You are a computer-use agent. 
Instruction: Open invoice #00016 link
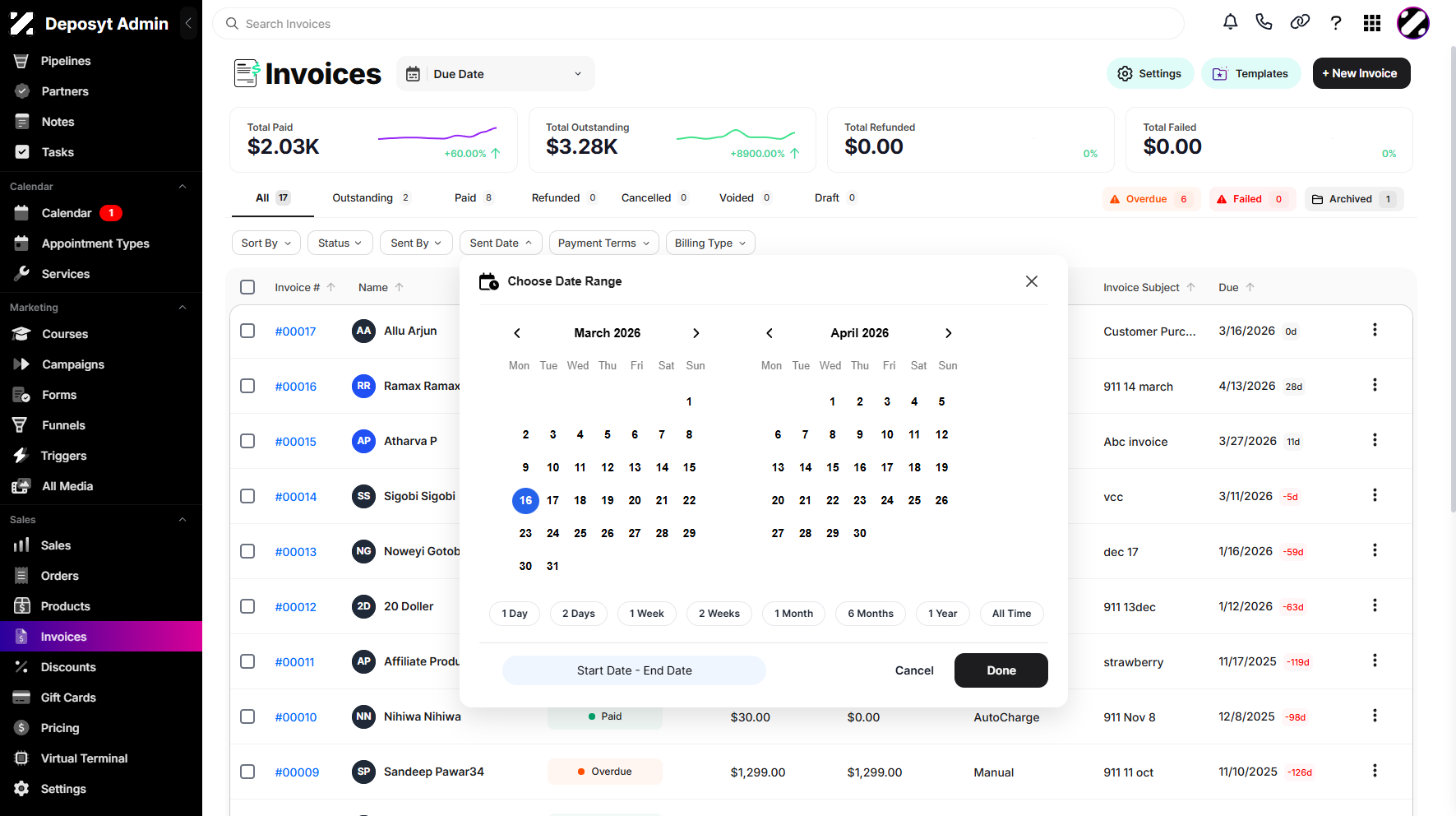(x=296, y=387)
